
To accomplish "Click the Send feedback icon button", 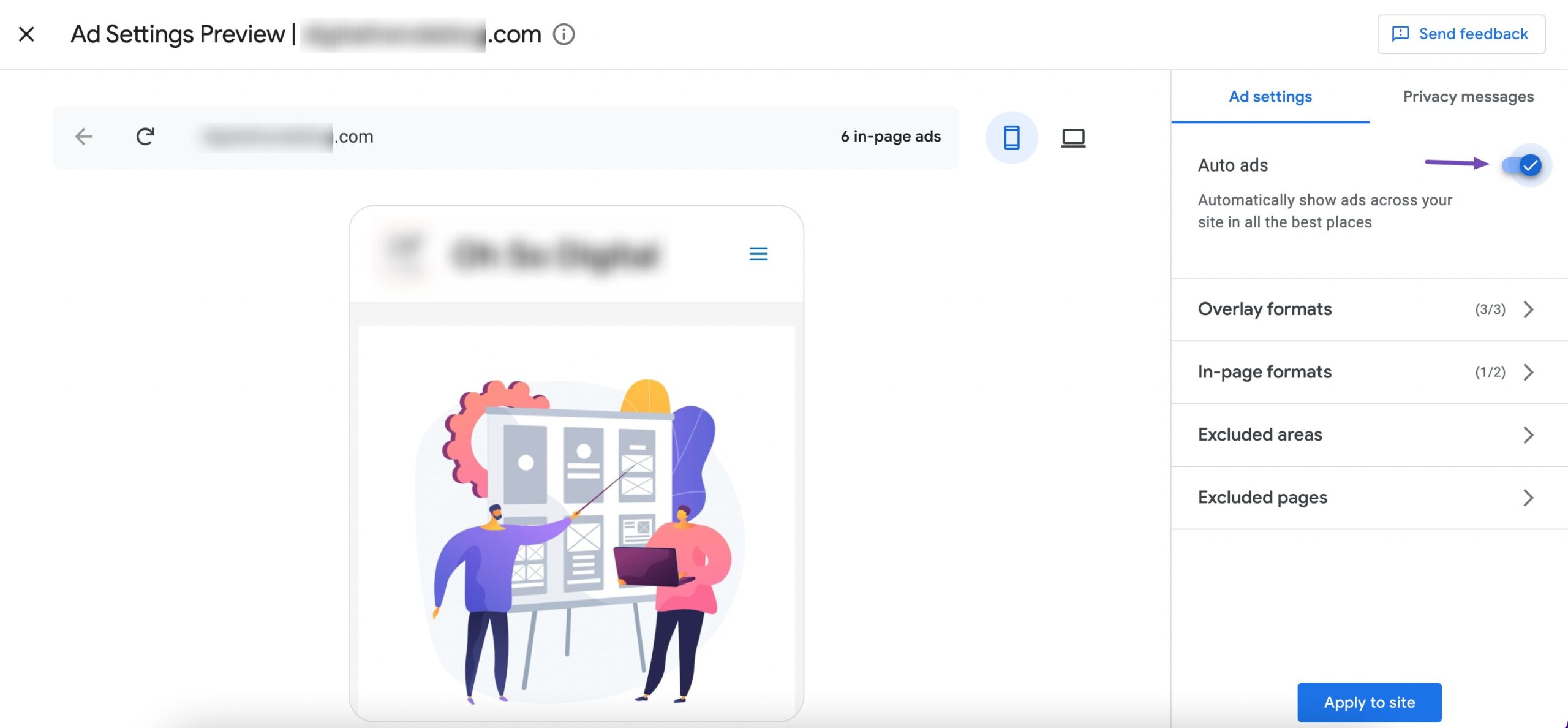I will 1400,33.
